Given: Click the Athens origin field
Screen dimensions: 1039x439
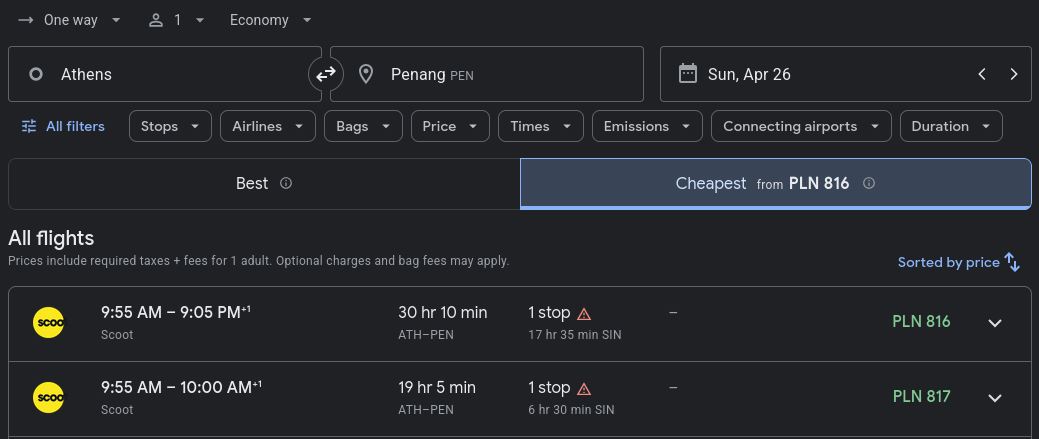Looking at the screenshot, I should tap(164, 74).
